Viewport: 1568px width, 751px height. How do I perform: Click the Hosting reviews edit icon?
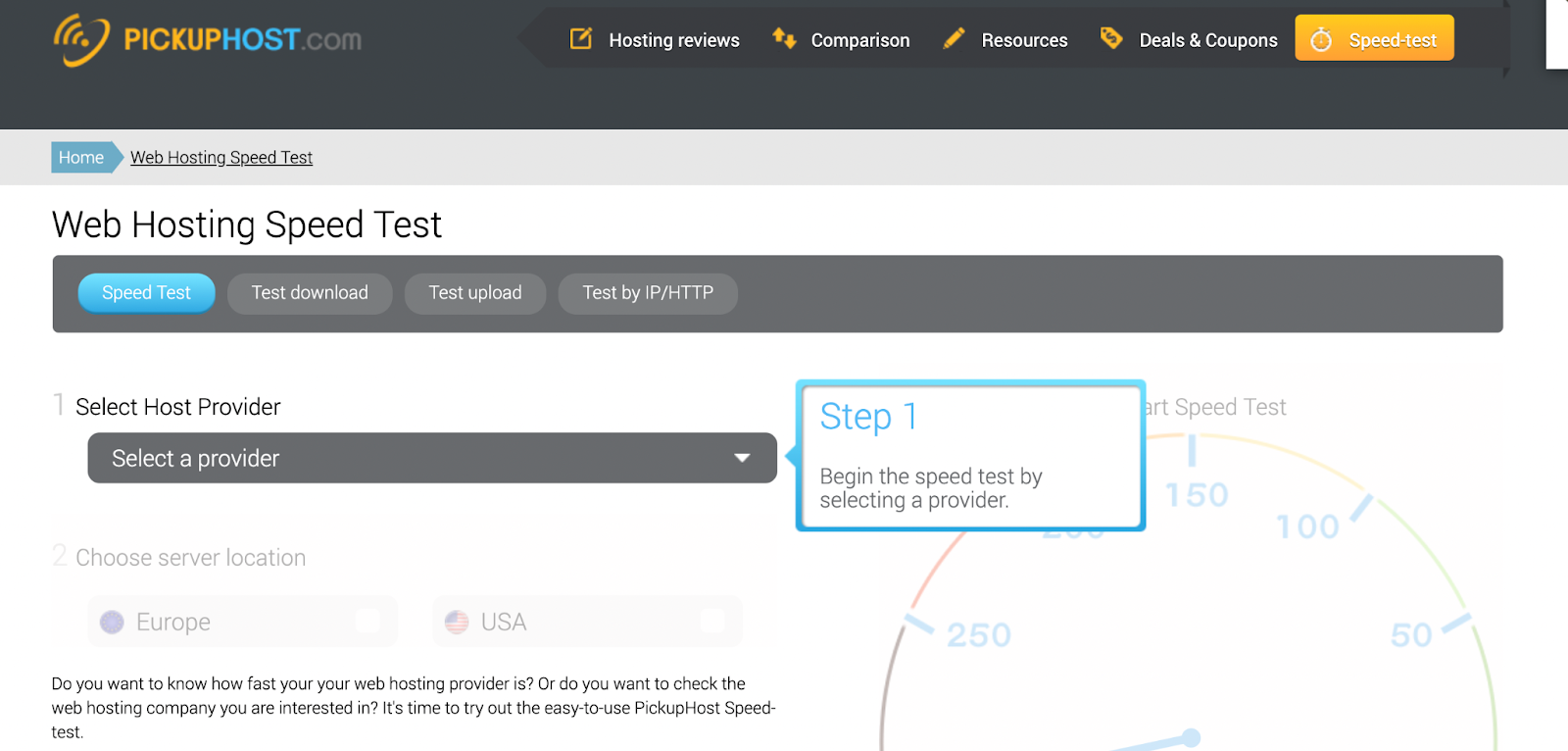(581, 38)
